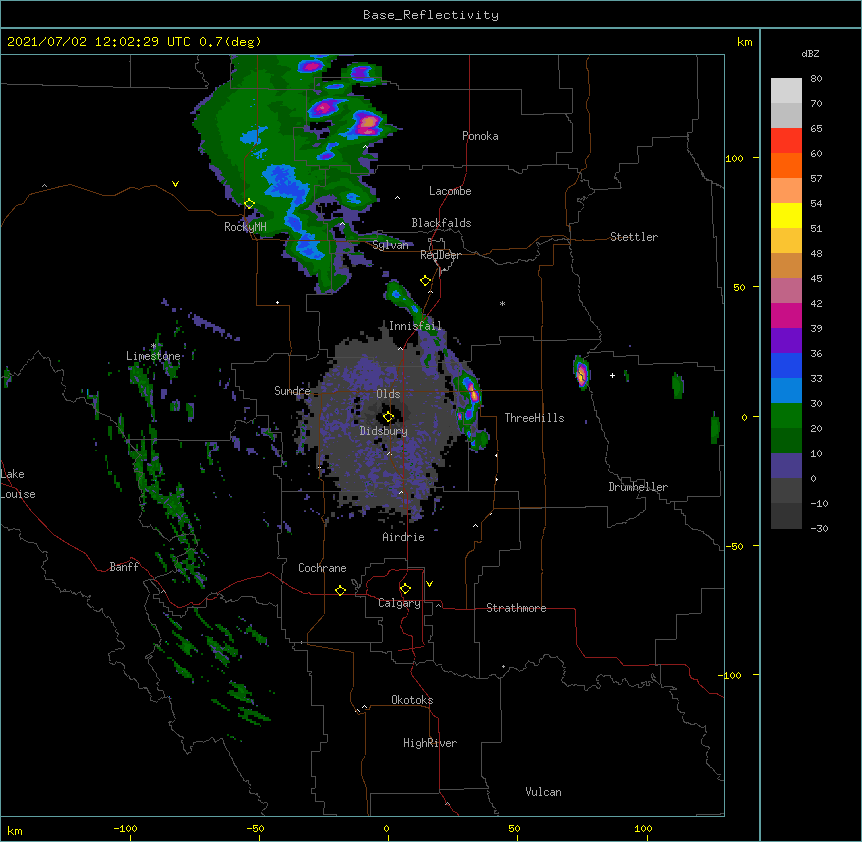Select the Drumheller label
Viewport: 862px width, 842px height.
638,487
